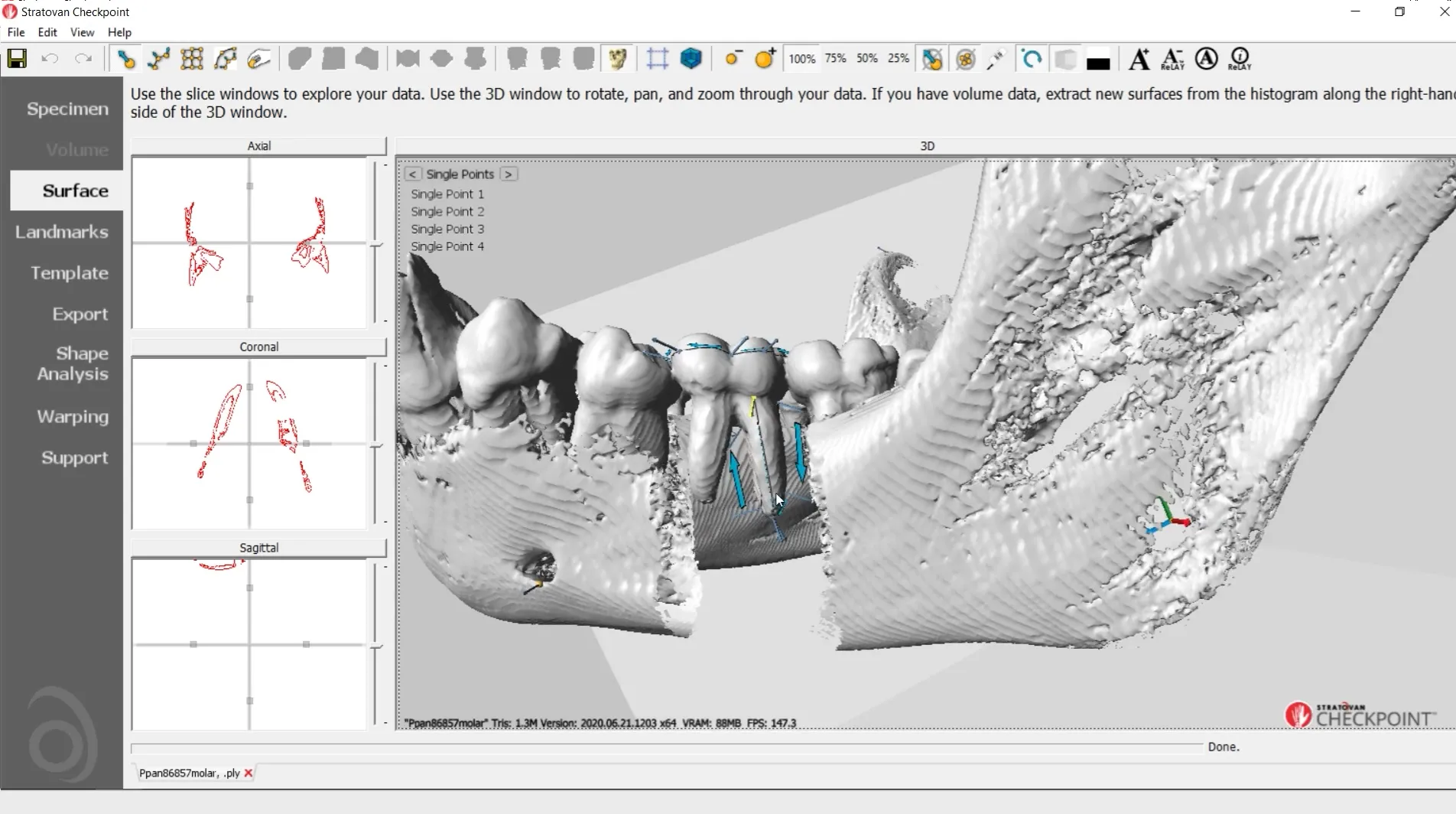Image resolution: width=1456 pixels, height=814 pixels.
Task: Click the blue 3D volume cube icon
Action: (x=691, y=59)
